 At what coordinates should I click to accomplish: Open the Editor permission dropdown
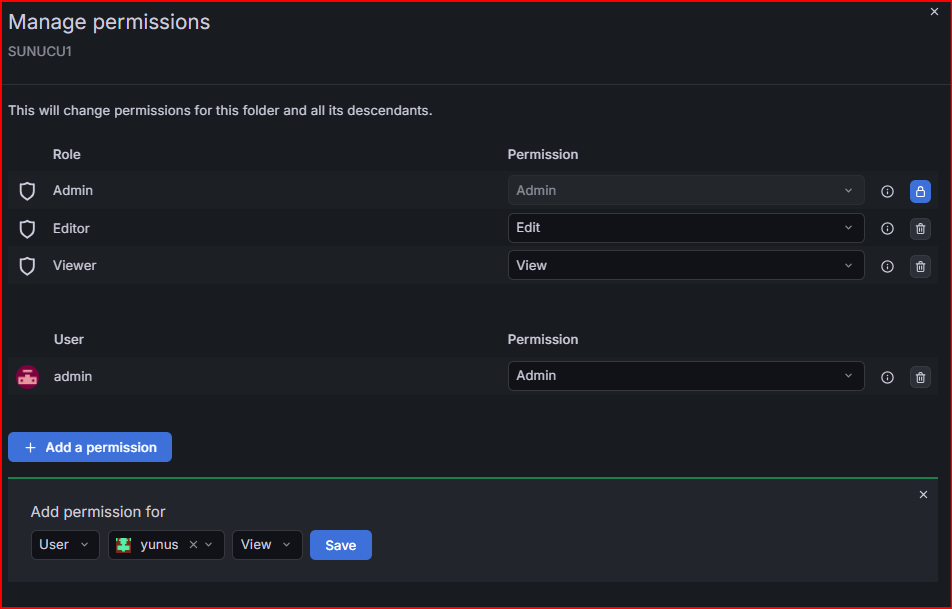click(686, 228)
